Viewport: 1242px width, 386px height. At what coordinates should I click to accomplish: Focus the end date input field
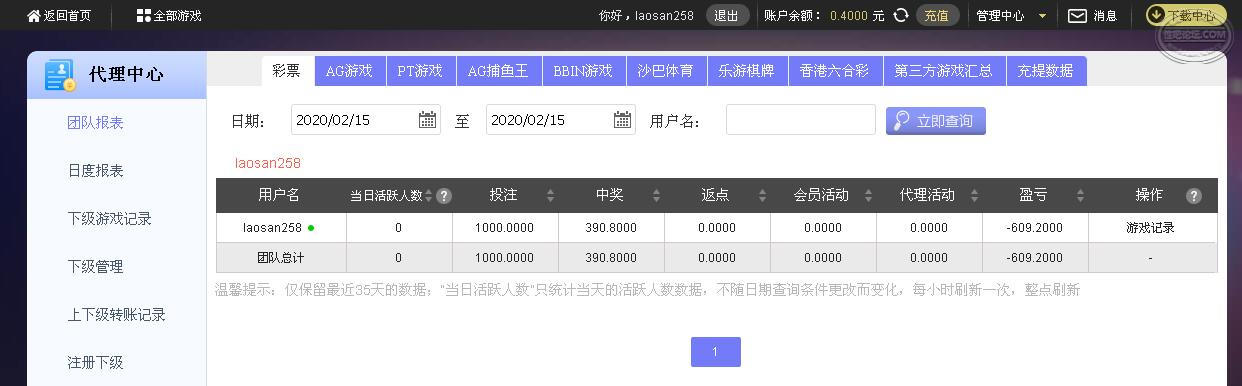[561, 120]
